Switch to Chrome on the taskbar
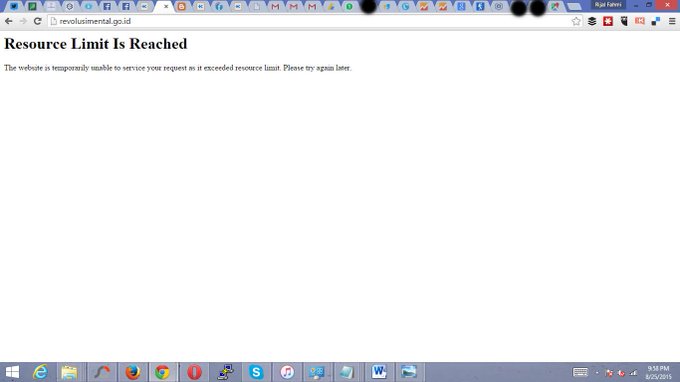 click(163, 372)
